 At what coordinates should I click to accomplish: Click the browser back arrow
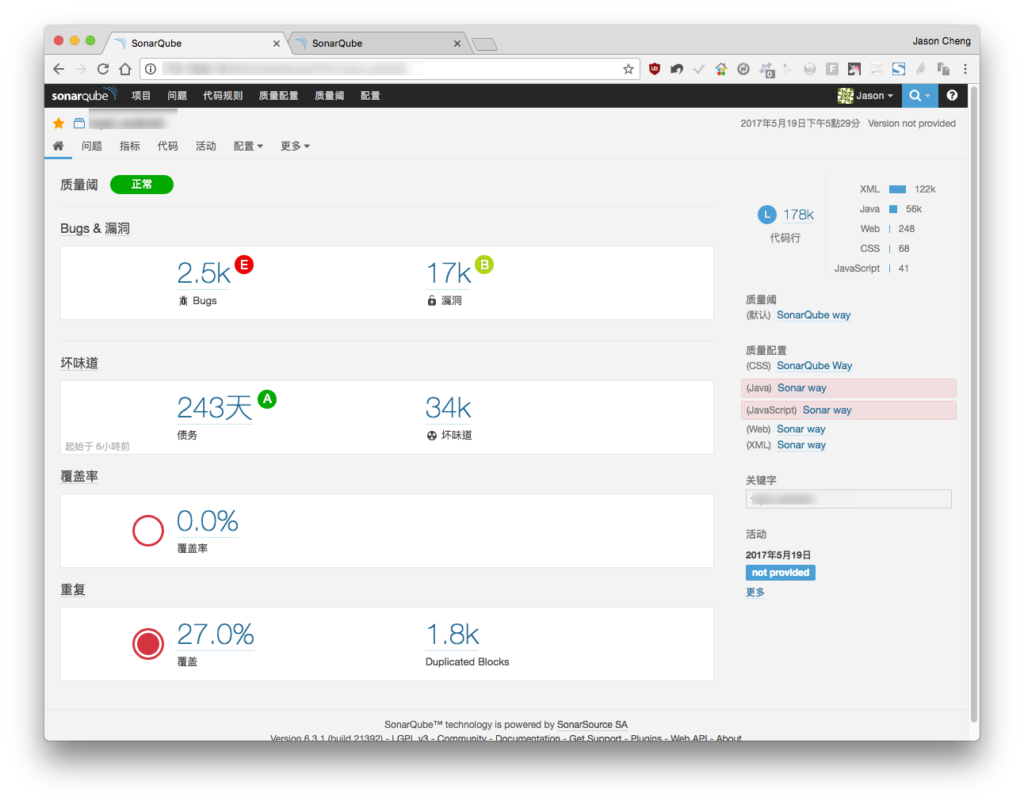[x=59, y=69]
